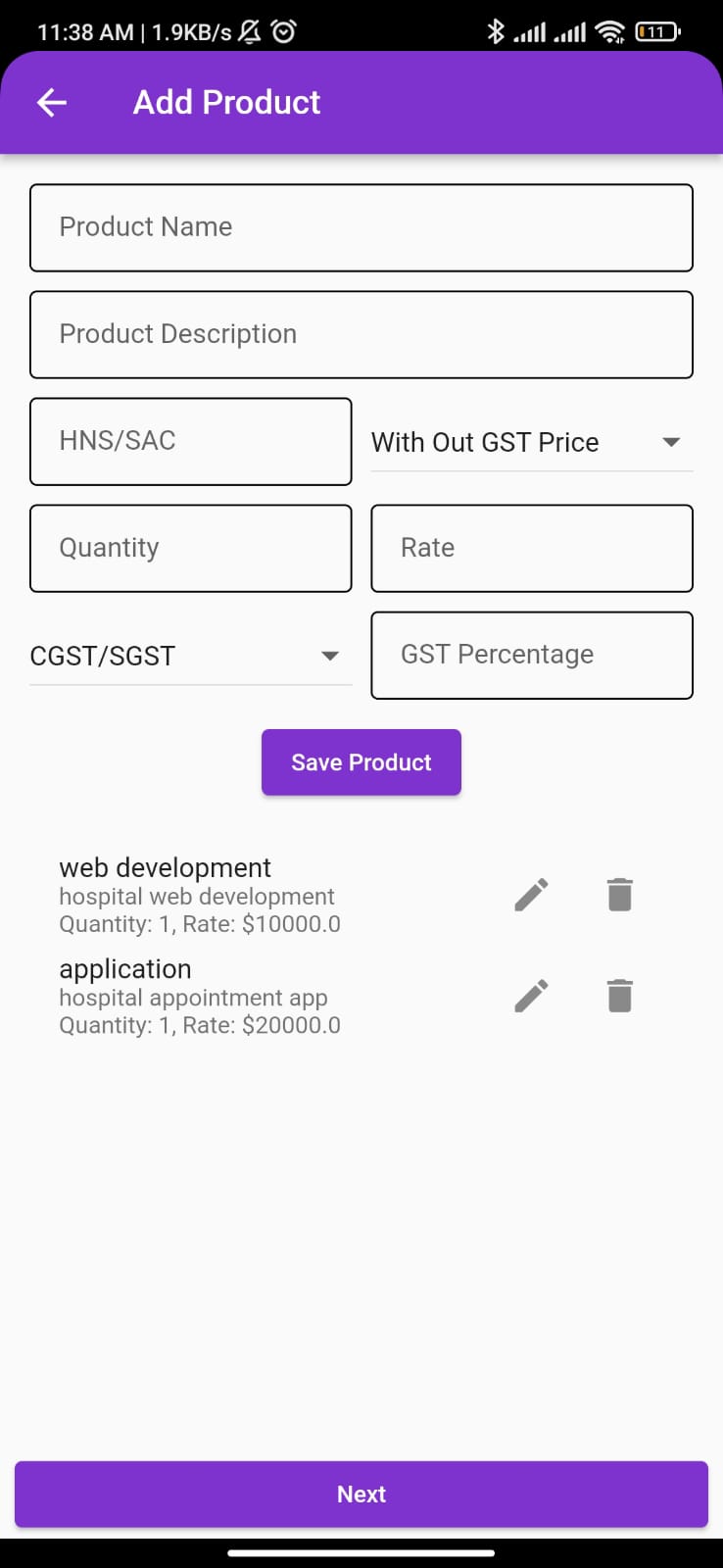Open the With Out GST Price dropdown
Screen dimensions: 723x1568
click(x=531, y=442)
